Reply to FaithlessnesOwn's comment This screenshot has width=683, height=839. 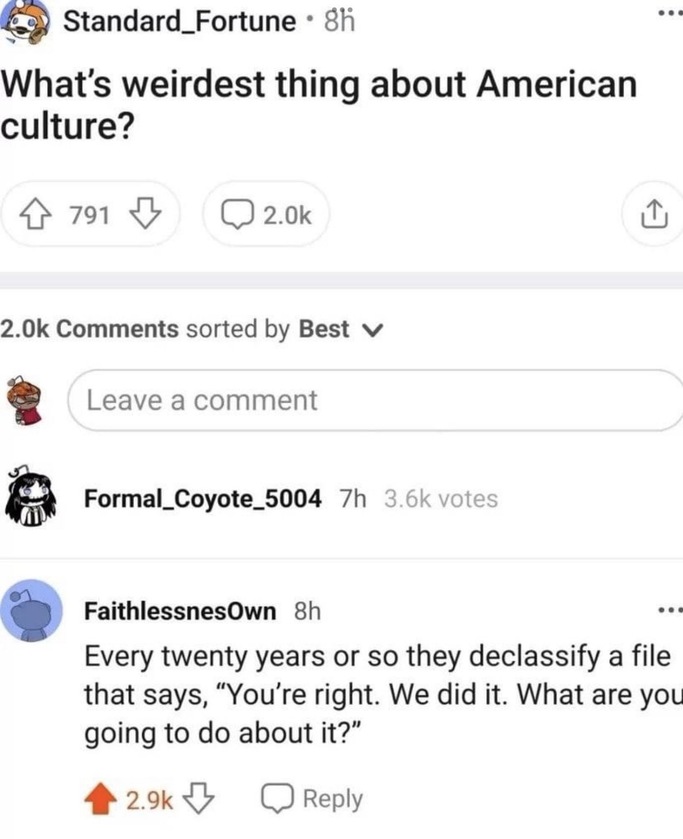tap(312, 799)
